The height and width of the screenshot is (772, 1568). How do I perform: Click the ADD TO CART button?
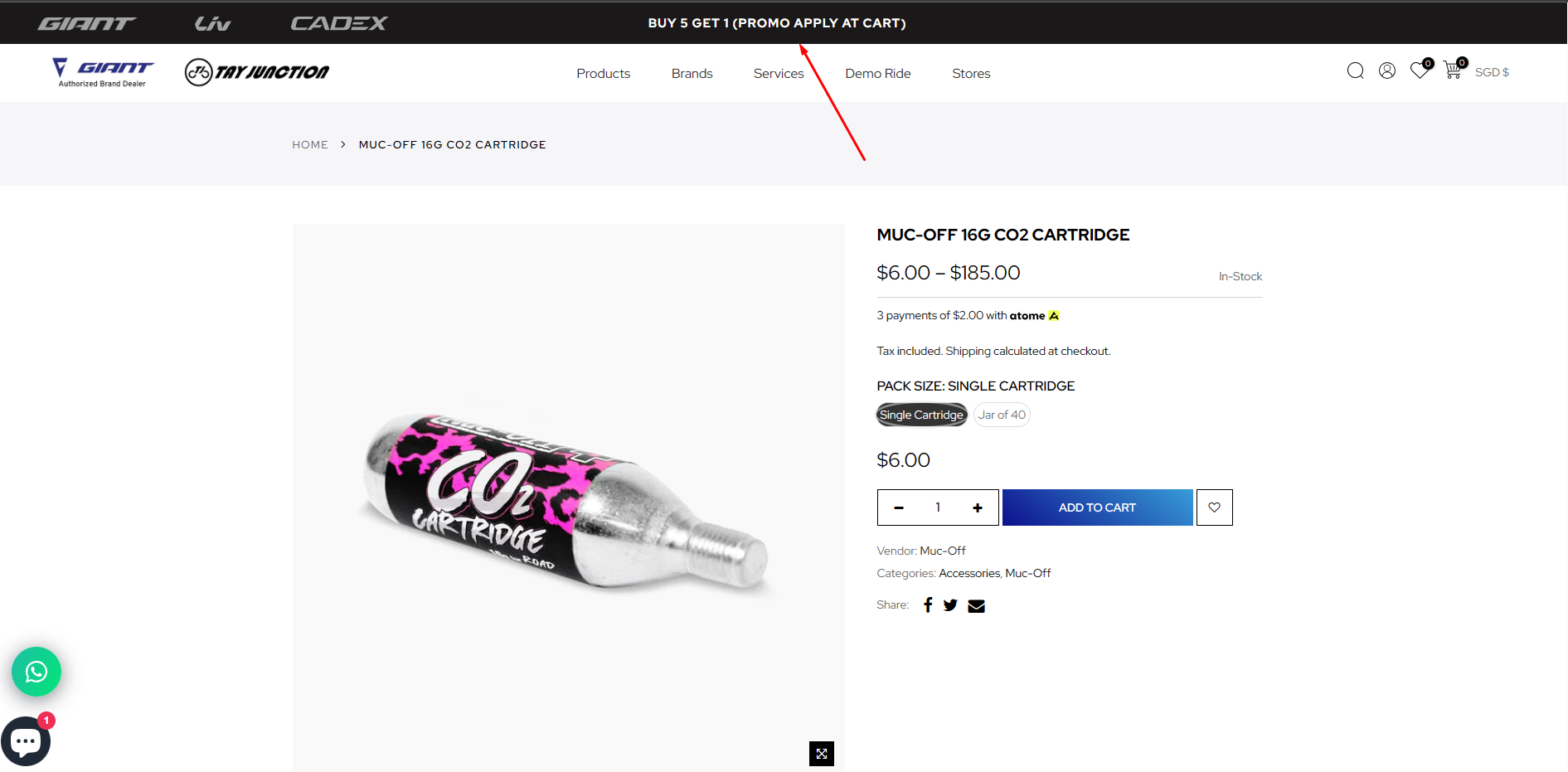click(1097, 507)
